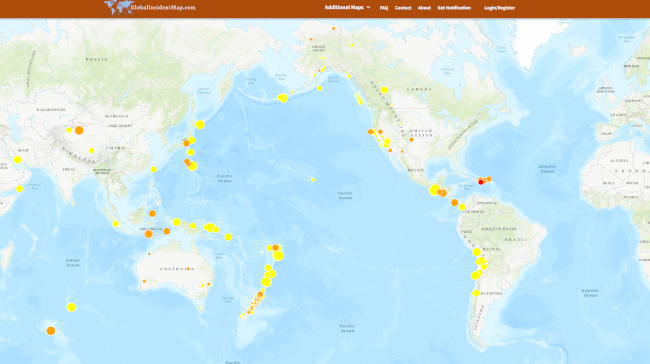Select the orange marker in northern Alaska
The width and height of the screenshot is (650, 364).
[x=334, y=29]
